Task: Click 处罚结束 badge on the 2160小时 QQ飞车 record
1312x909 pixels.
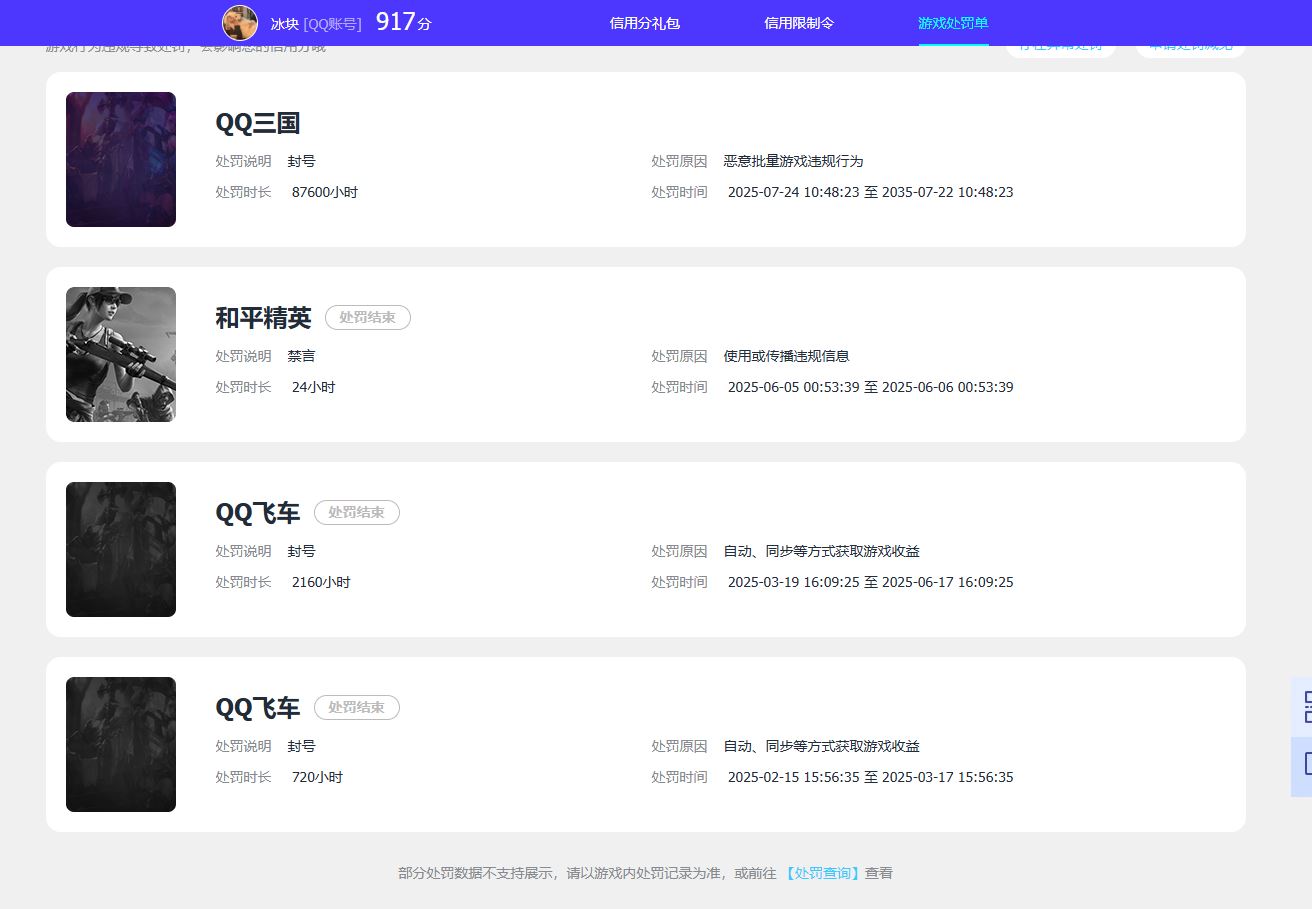Action: click(x=356, y=513)
